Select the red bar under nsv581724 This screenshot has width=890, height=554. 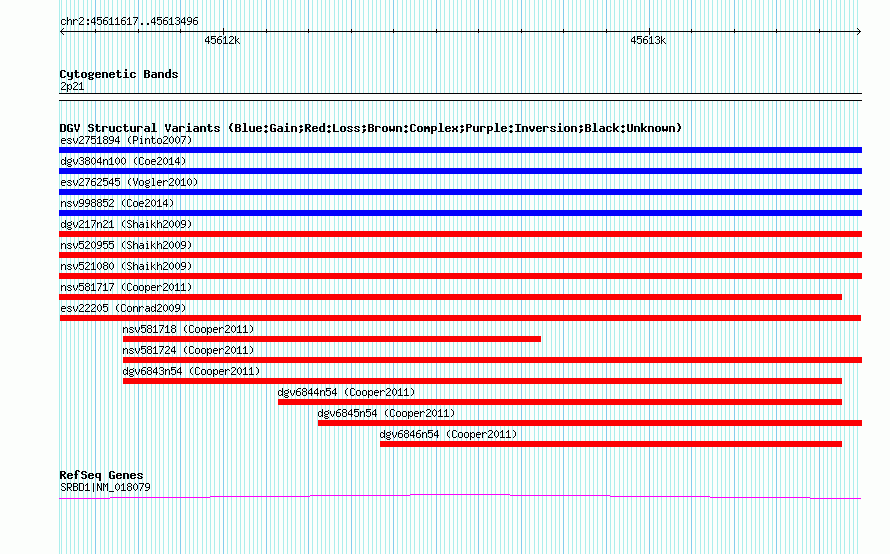click(x=492, y=360)
